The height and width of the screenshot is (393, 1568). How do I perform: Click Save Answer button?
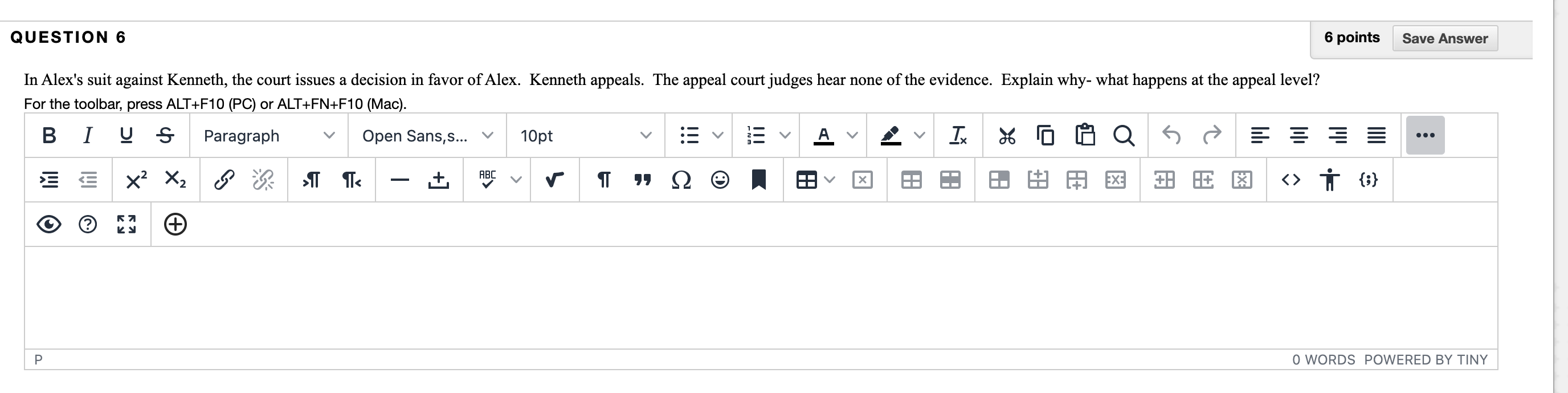point(1445,38)
